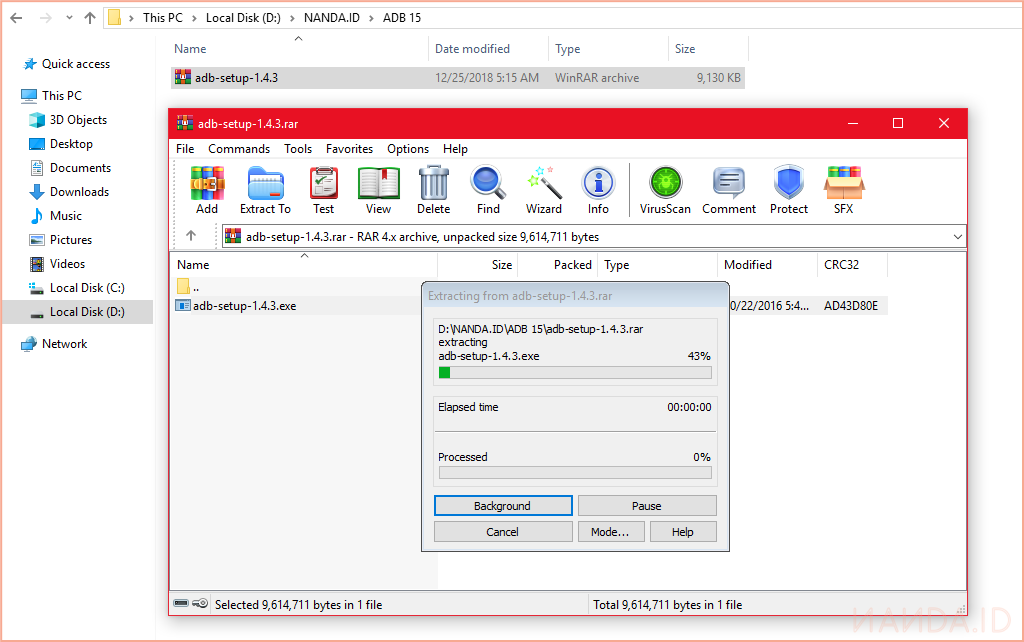Sort by CRC32 column header
The width and height of the screenshot is (1024, 642).
point(841,265)
